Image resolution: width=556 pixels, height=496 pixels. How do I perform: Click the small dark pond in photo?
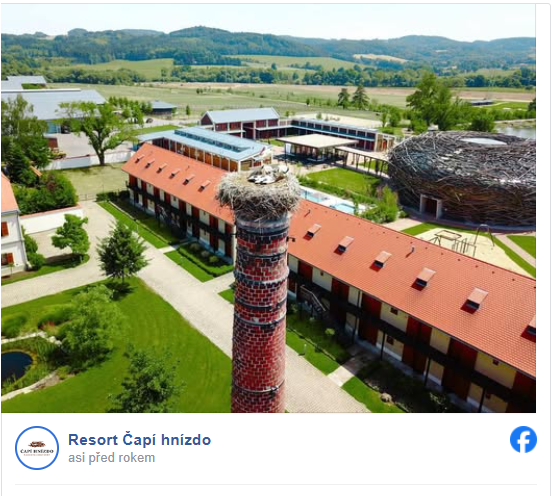coord(15,365)
